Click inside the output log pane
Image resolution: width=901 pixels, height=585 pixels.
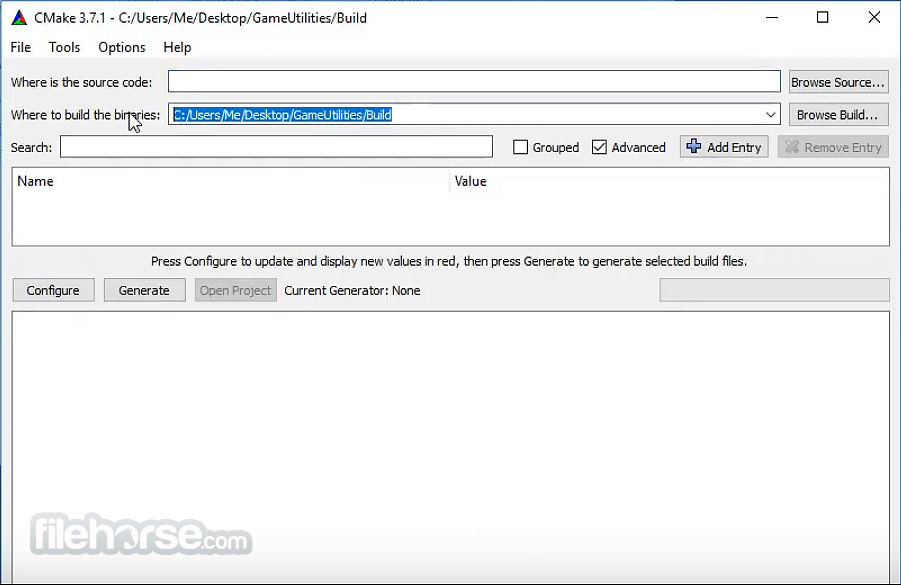click(450, 447)
